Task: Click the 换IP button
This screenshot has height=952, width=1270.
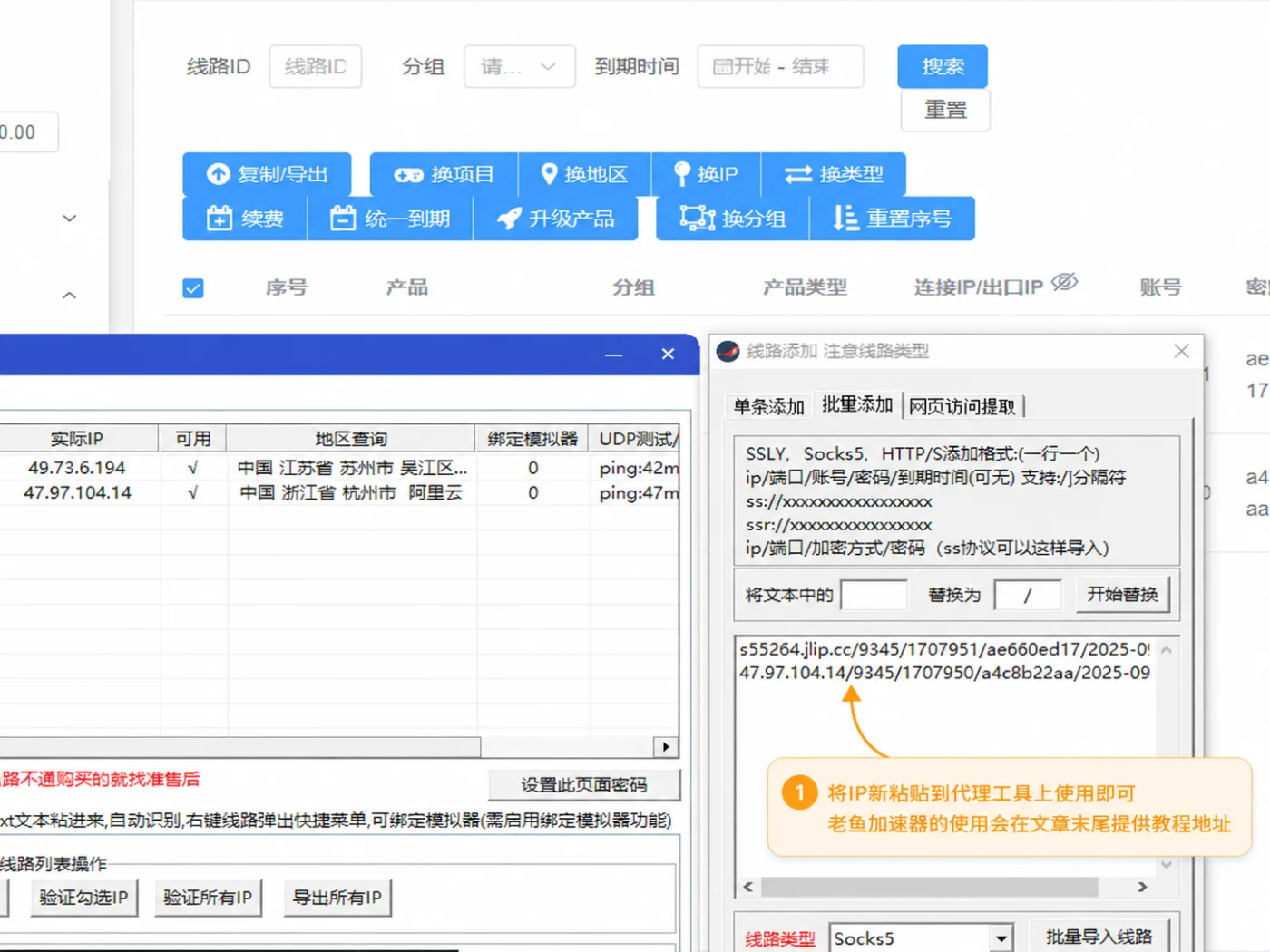Action: tap(706, 174)
